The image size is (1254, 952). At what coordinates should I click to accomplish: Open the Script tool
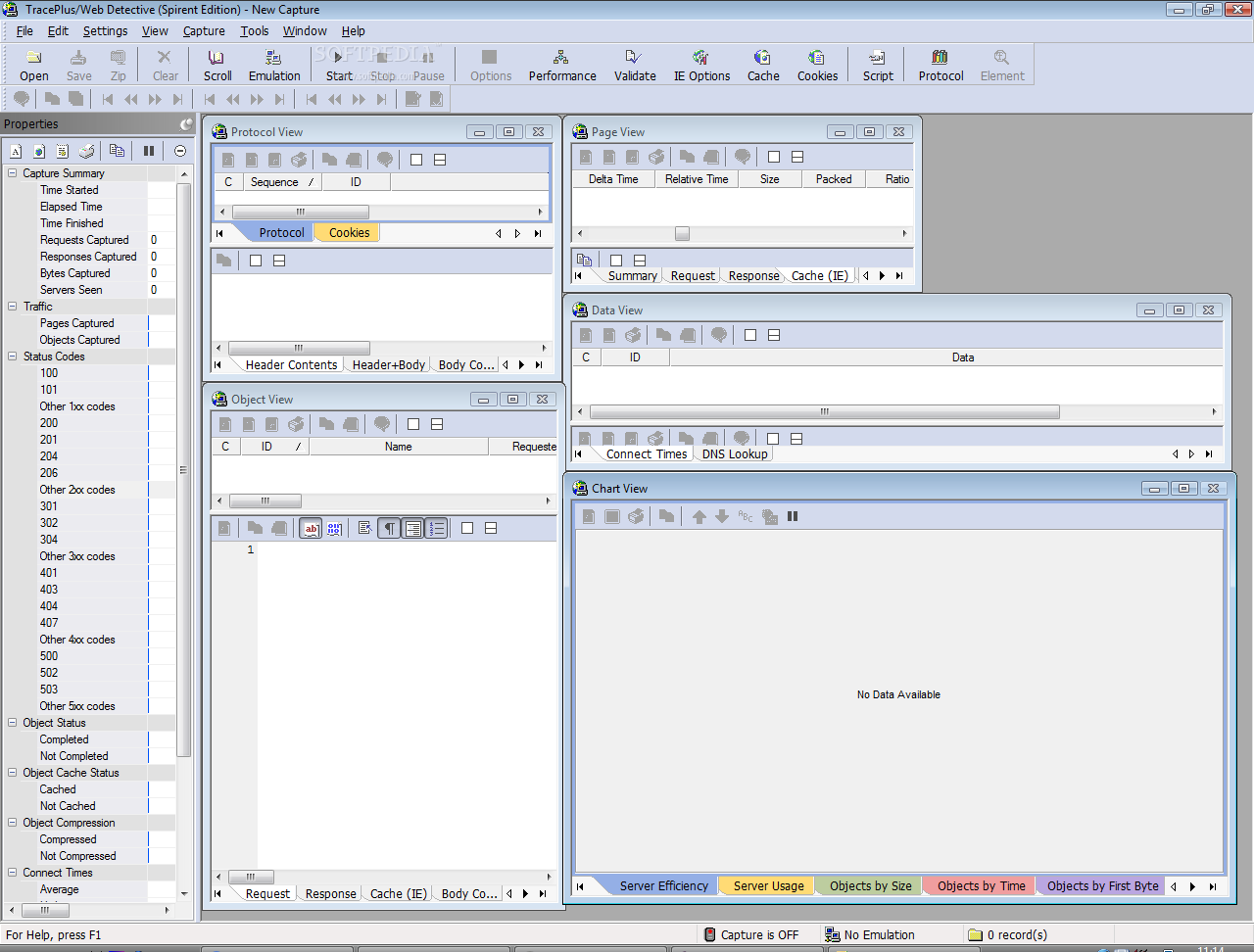pyautogui.click(x=878, y=66)
